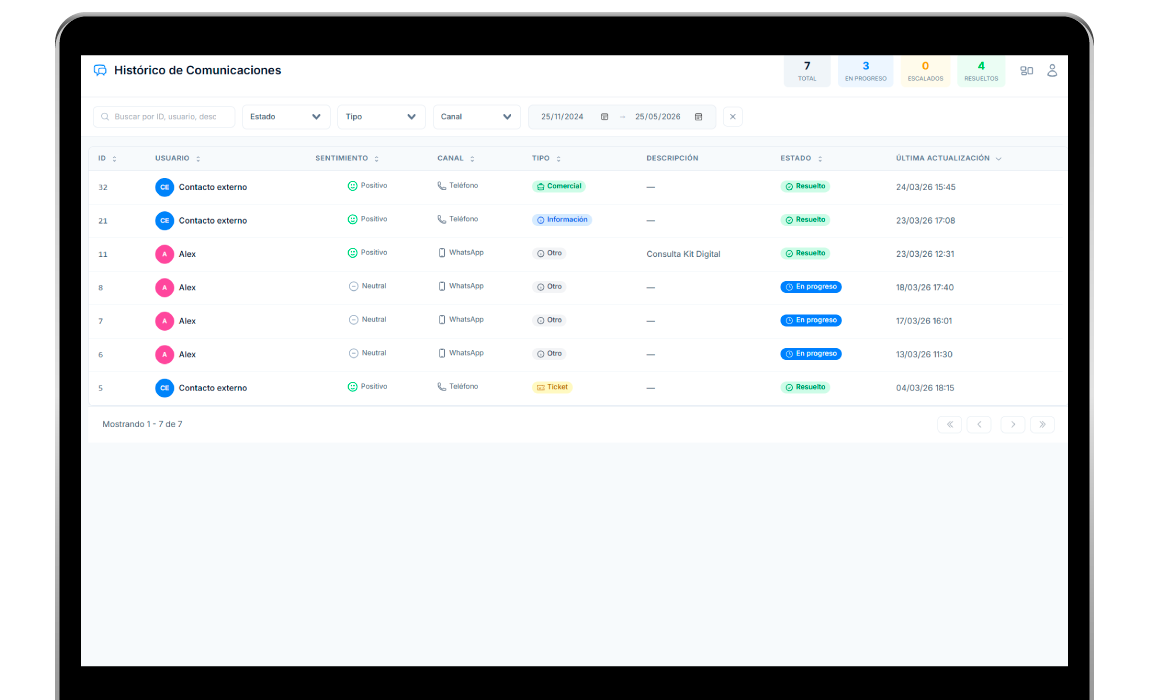Sort by Última Actualización column

[x=948, y=159]
